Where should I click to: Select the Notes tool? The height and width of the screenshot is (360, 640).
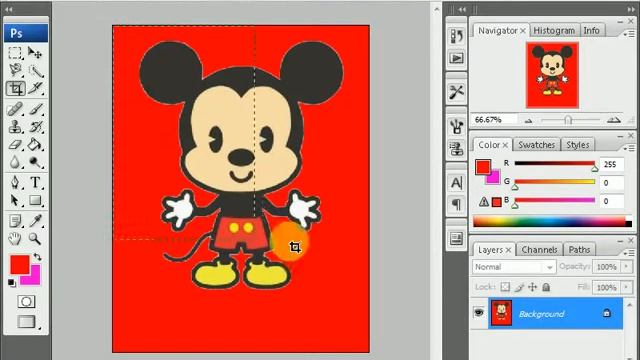click(x=15, y=220)
